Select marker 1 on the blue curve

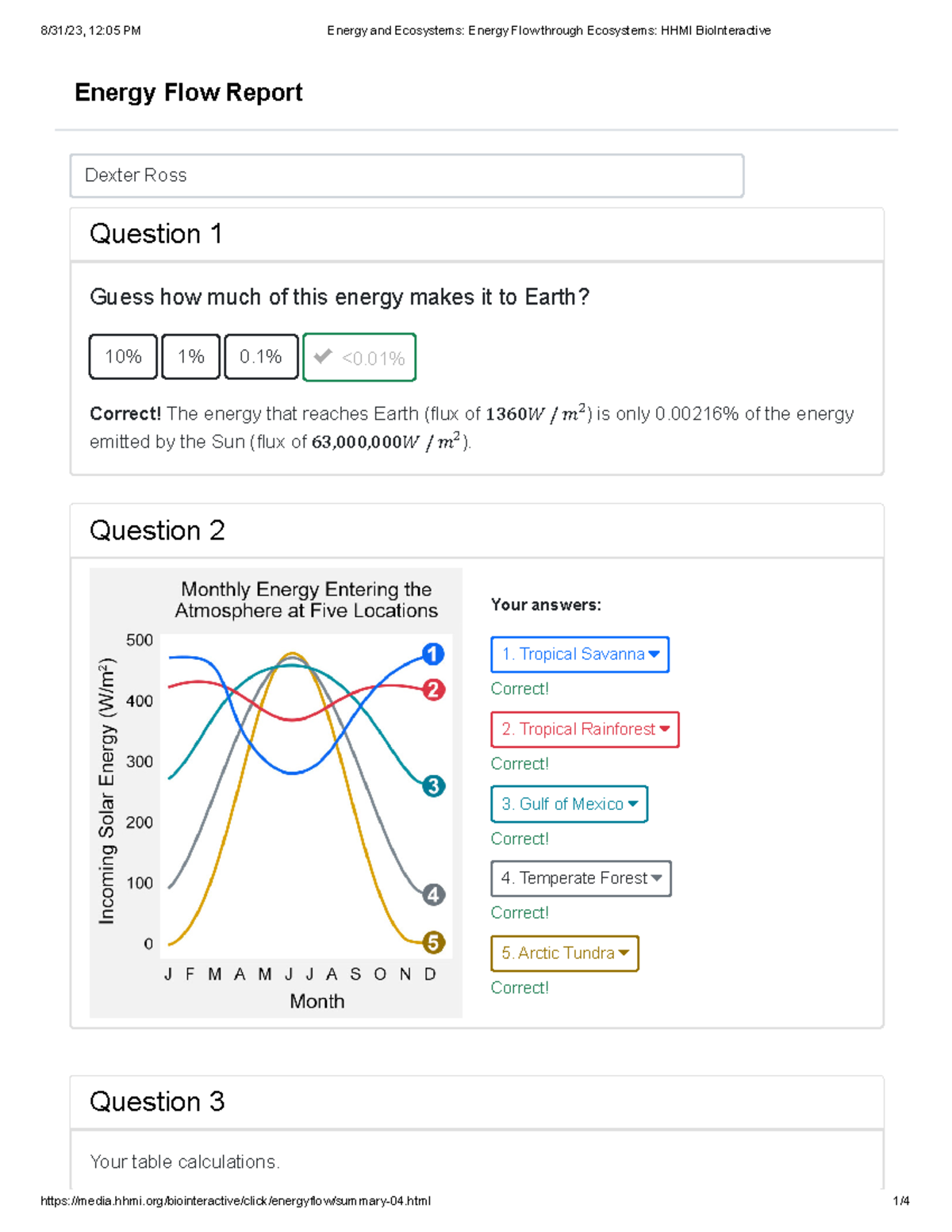pos(432,653)
